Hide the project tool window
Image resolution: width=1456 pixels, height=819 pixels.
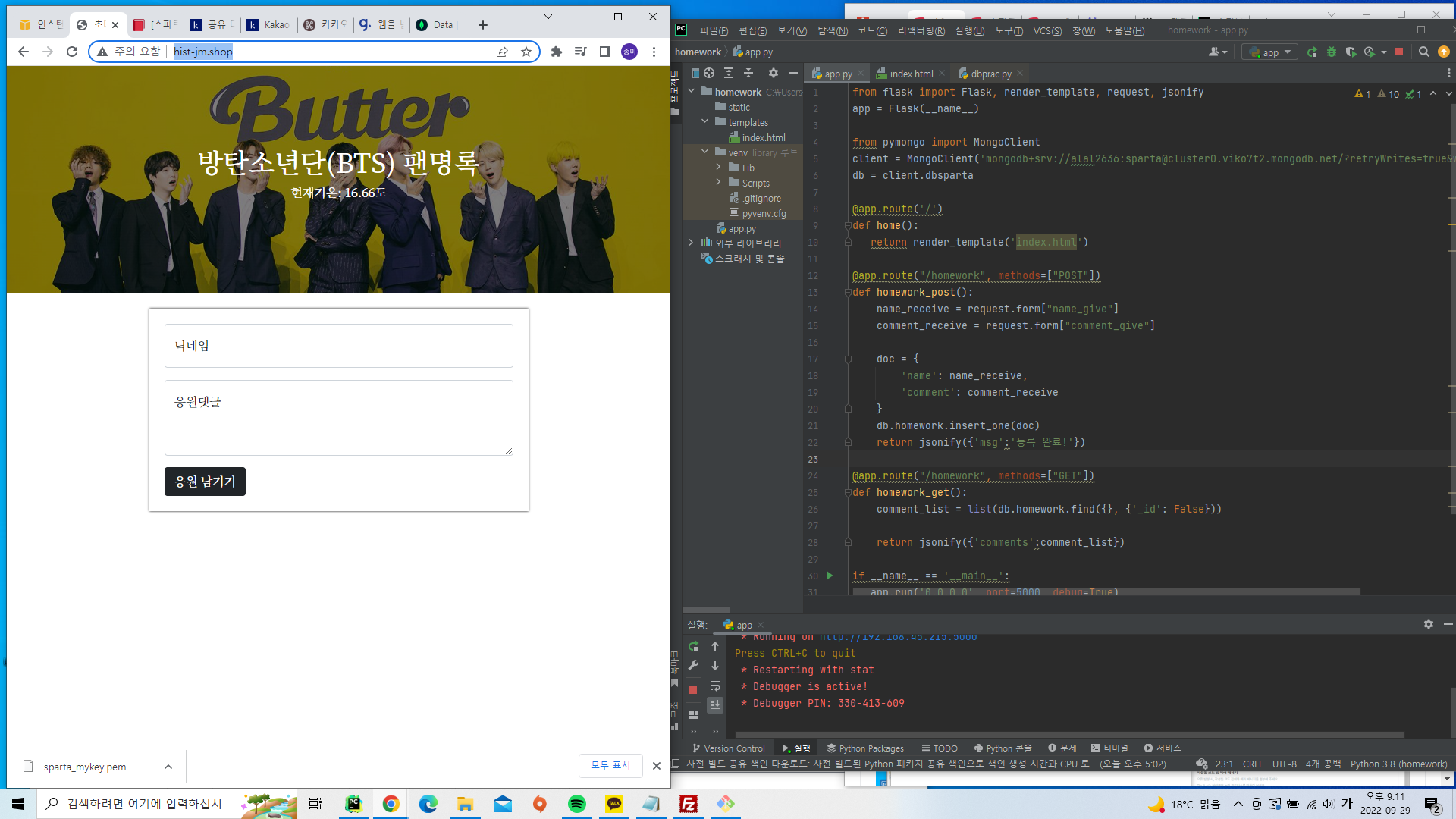(793, 74)
